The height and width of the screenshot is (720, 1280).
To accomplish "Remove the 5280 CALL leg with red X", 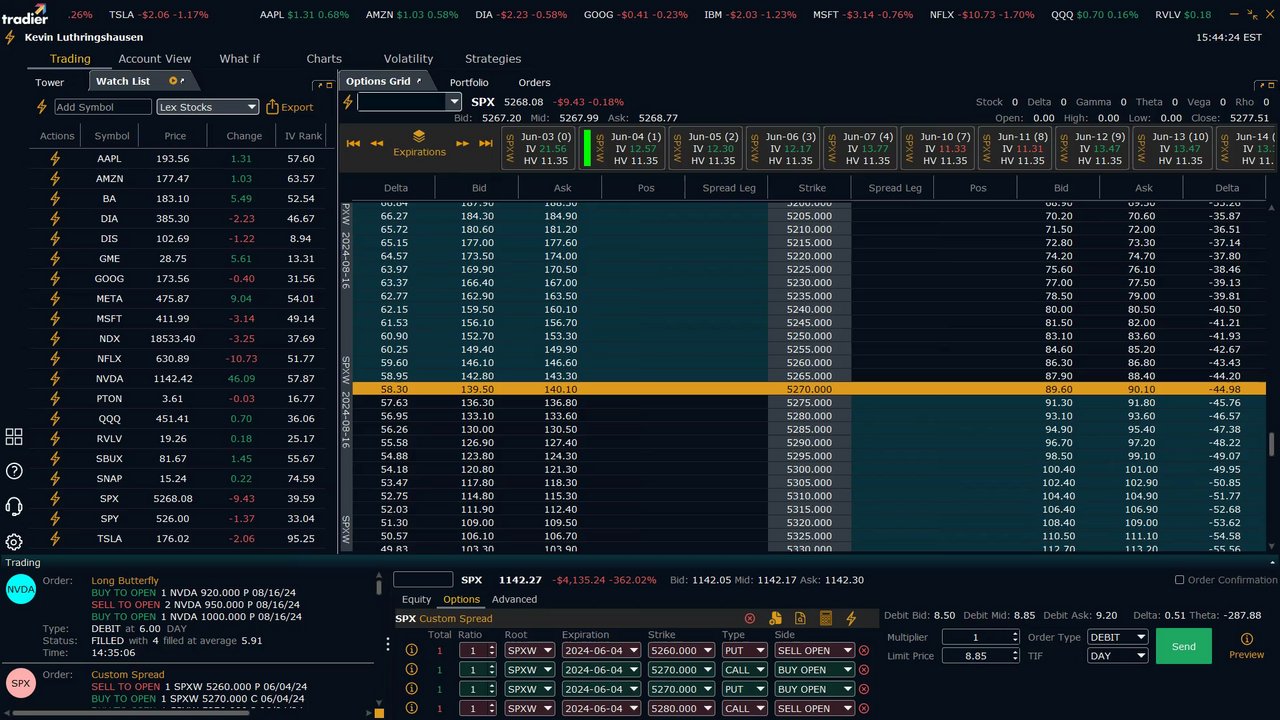I will [864, 709].
